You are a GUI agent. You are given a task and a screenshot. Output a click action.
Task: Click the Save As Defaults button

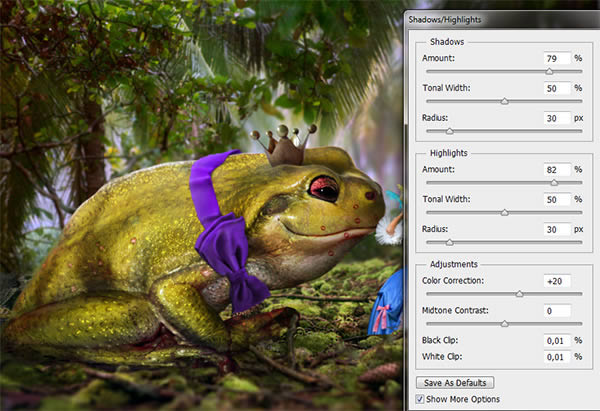click(x=455, y=382)
